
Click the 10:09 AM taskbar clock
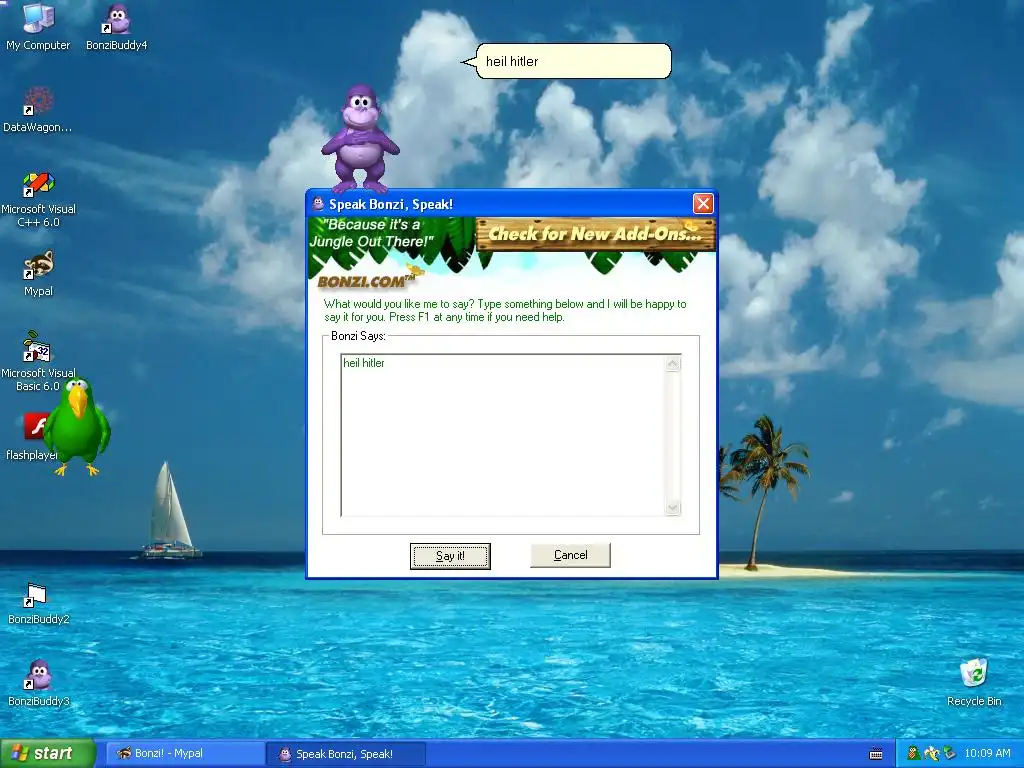click(987, 754)
